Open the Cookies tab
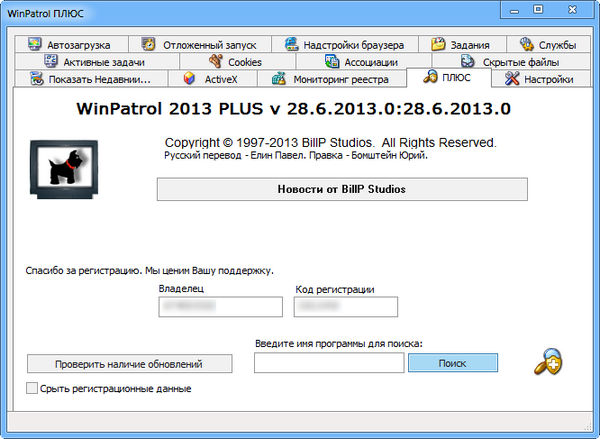Image resolution: width=600 pixels, height=439 pixels. click(x=238, y=62)
